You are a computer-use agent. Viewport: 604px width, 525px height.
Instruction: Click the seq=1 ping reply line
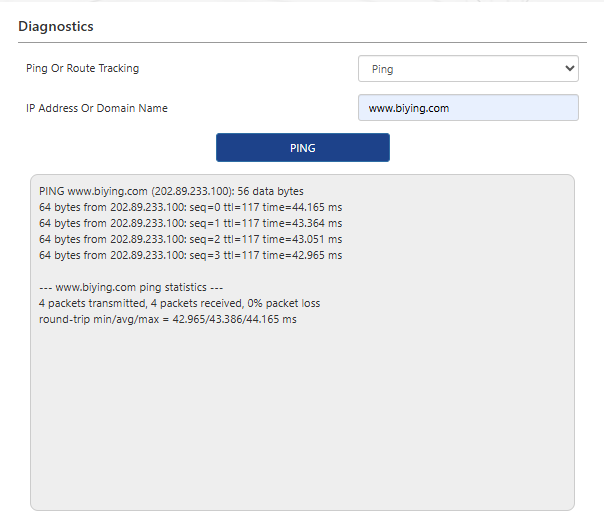pos(190,223)
